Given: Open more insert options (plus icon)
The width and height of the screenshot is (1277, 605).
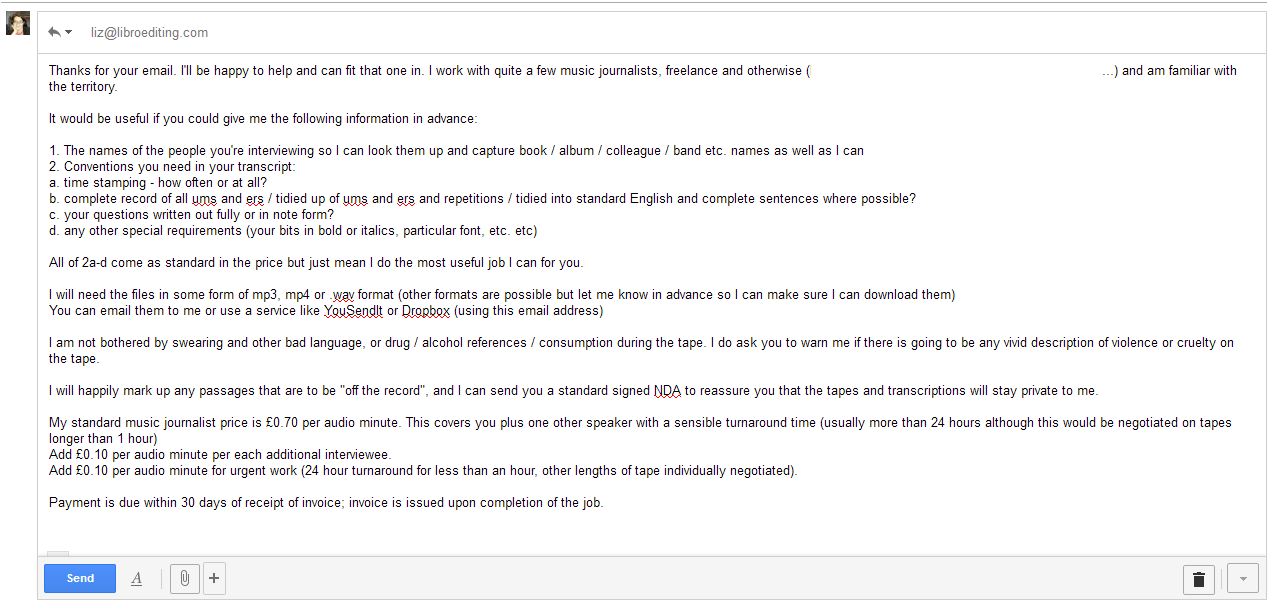Looking at the screenshot, I should coord(214,578).
